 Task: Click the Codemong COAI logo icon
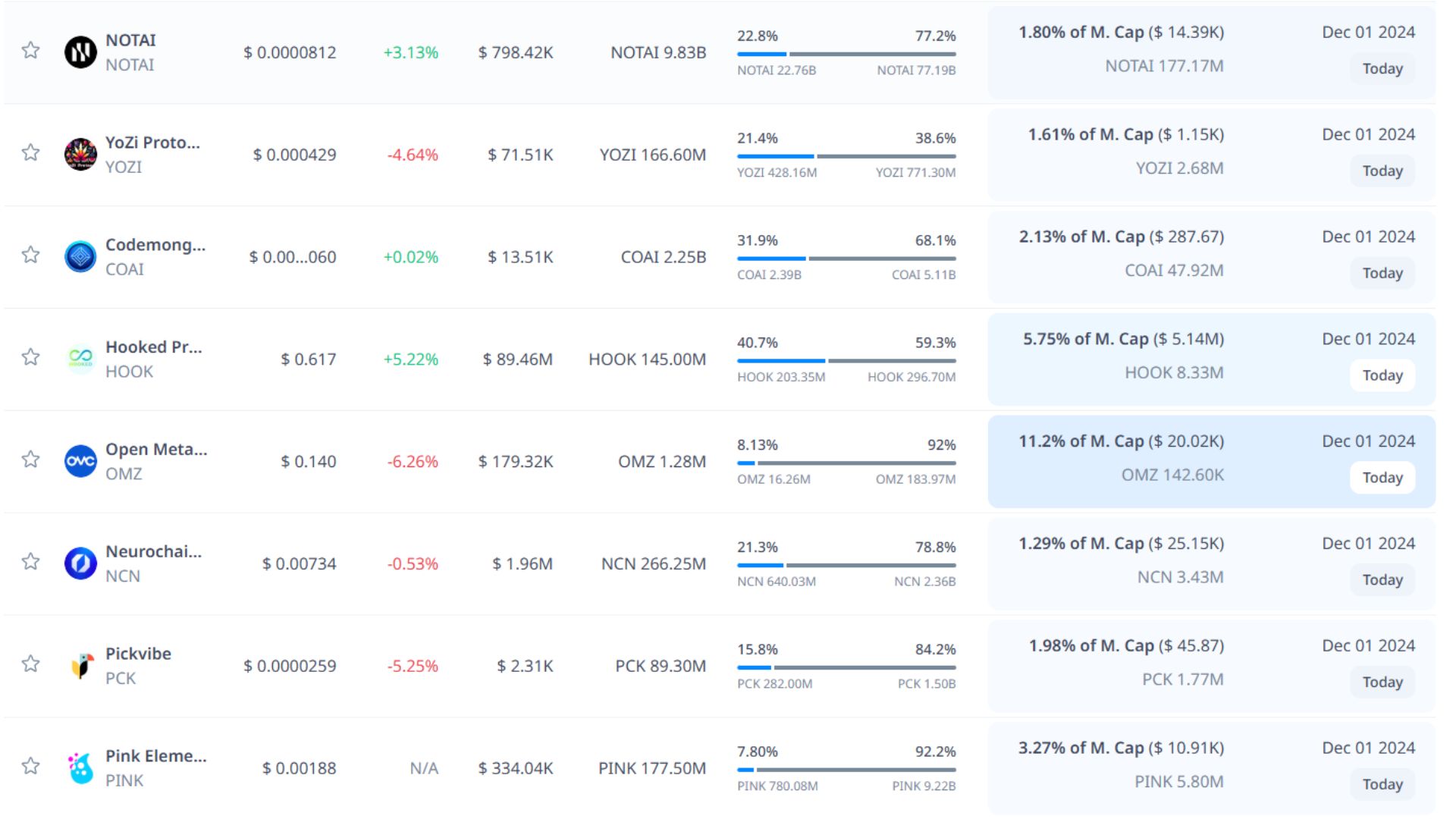(80, 257)
